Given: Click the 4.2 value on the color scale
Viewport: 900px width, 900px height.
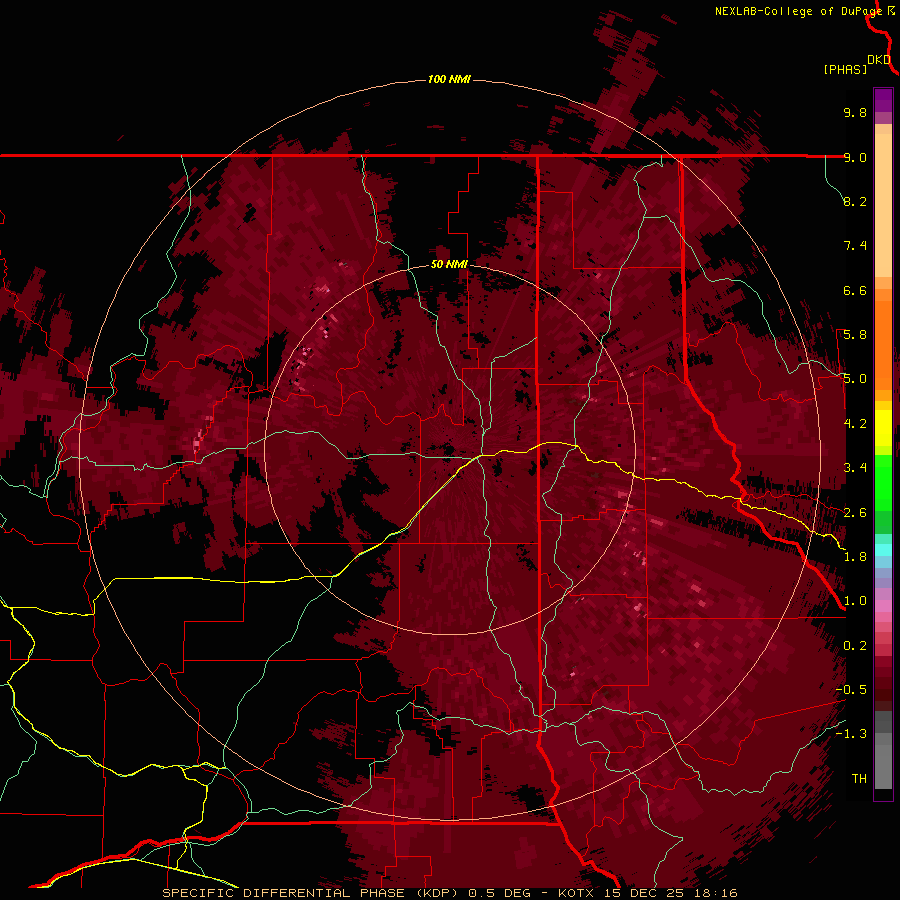Looking at the screenshot, I should click(855, 424).
